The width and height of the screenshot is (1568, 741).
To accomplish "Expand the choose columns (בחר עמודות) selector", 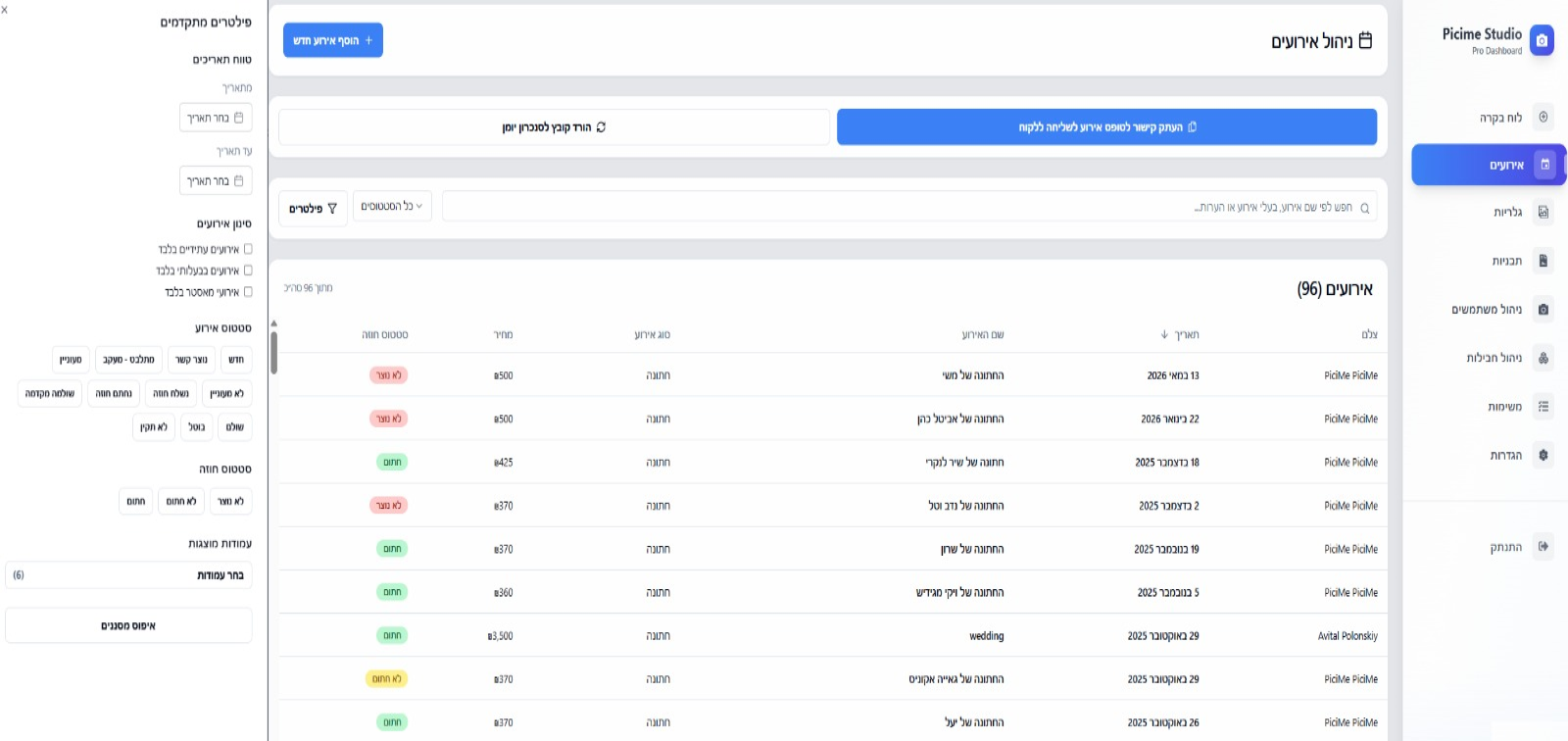I will pos(128,575).
